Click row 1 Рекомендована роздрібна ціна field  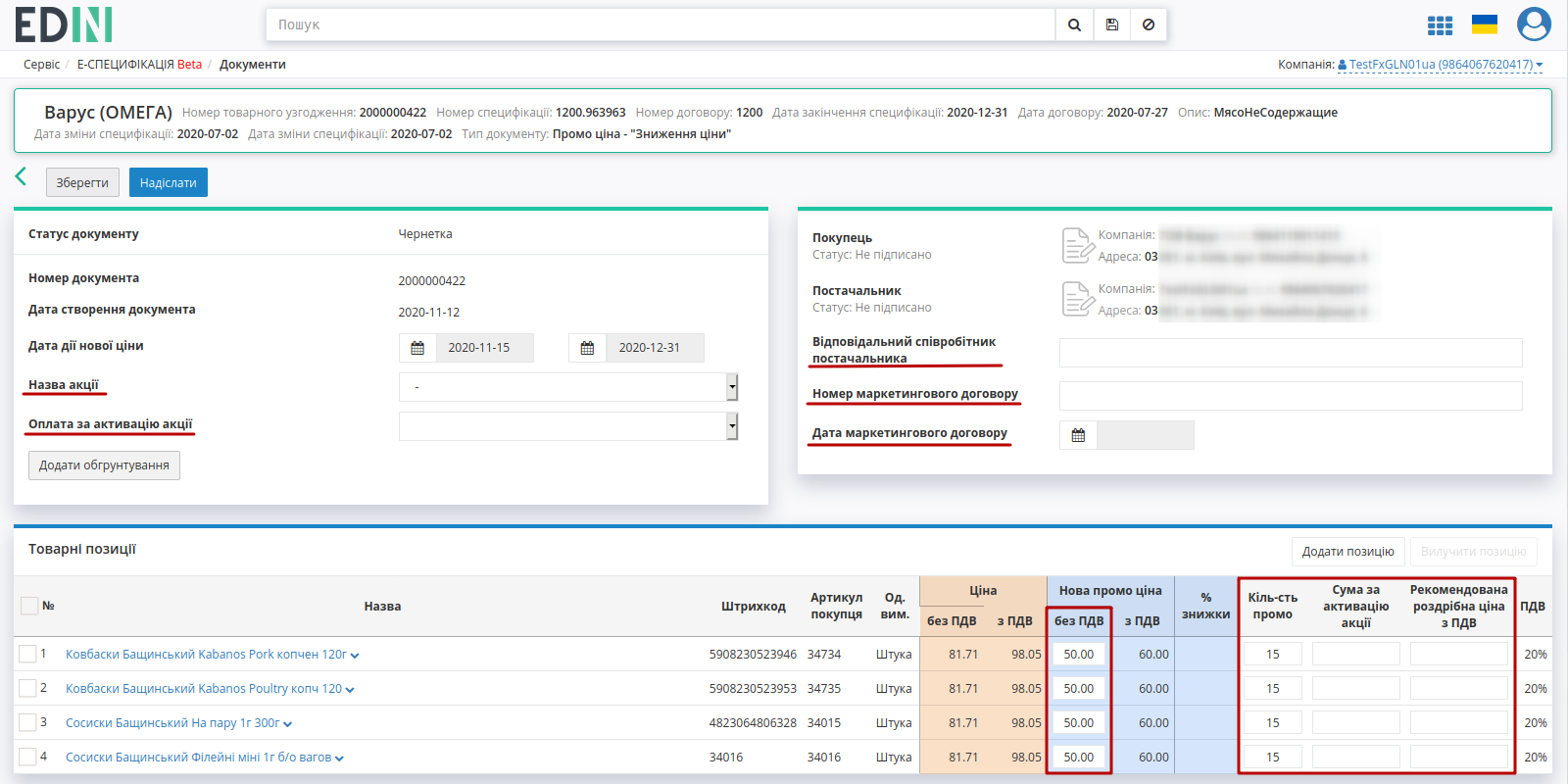click(x=1459, y=654)
